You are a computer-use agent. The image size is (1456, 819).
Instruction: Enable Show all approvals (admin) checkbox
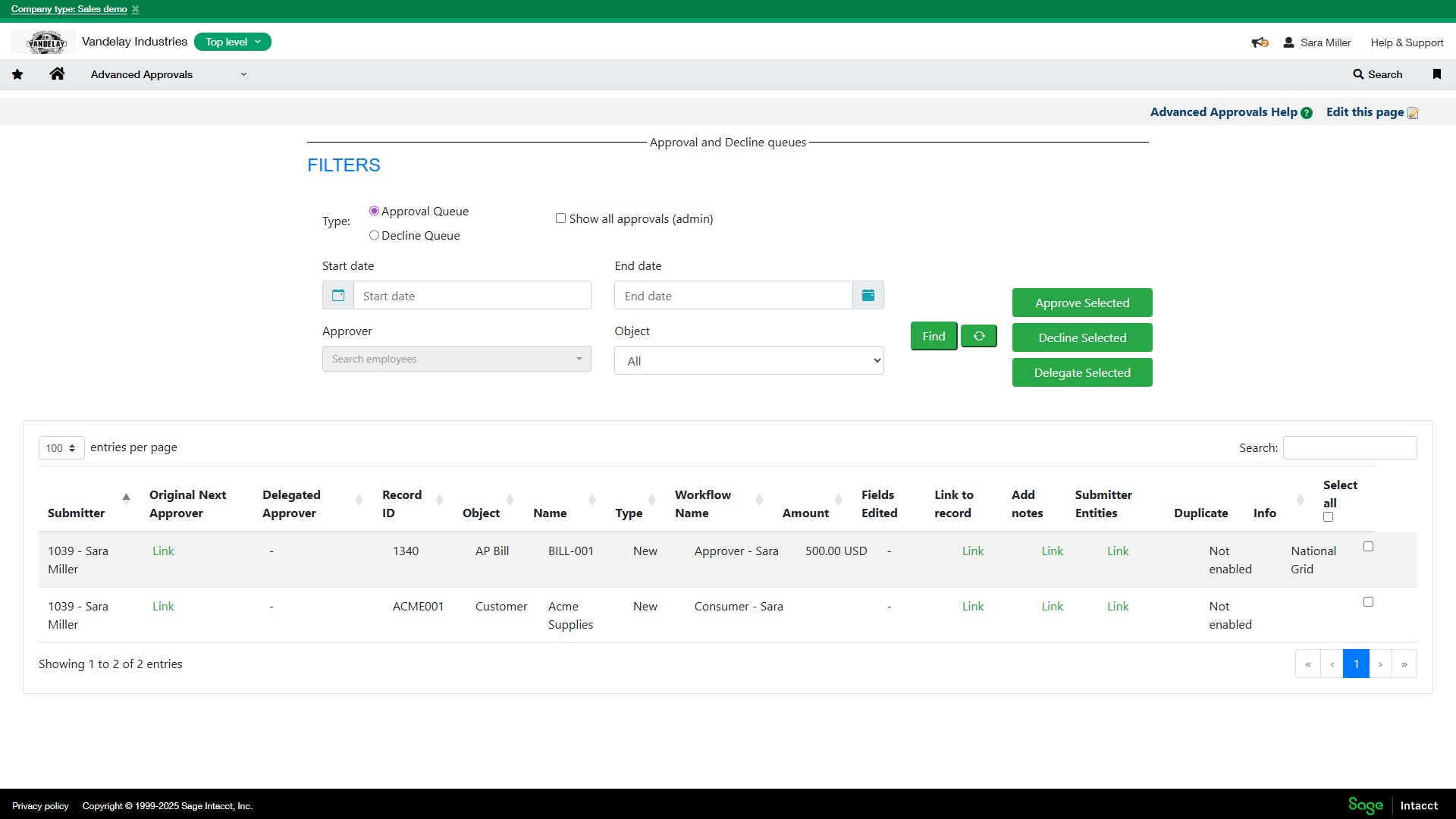pos(560,218)
